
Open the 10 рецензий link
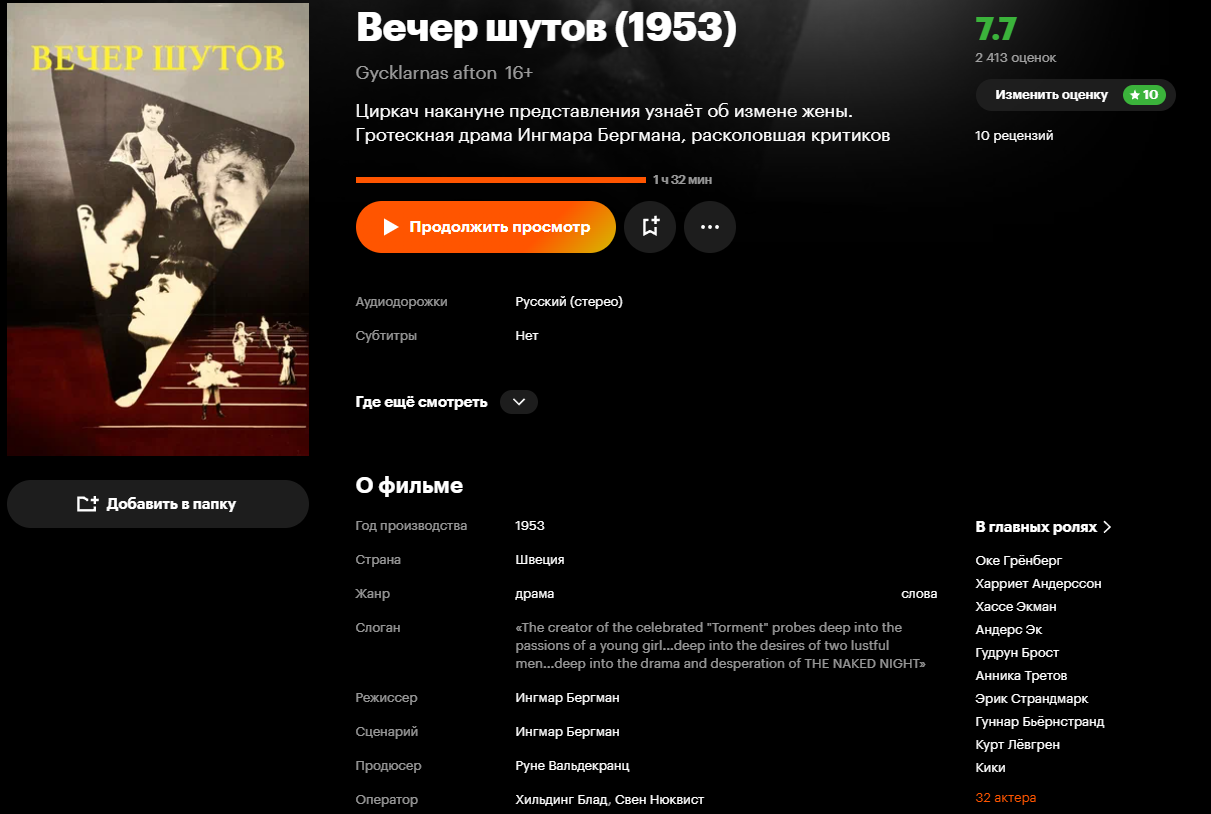click(1014, 136)
